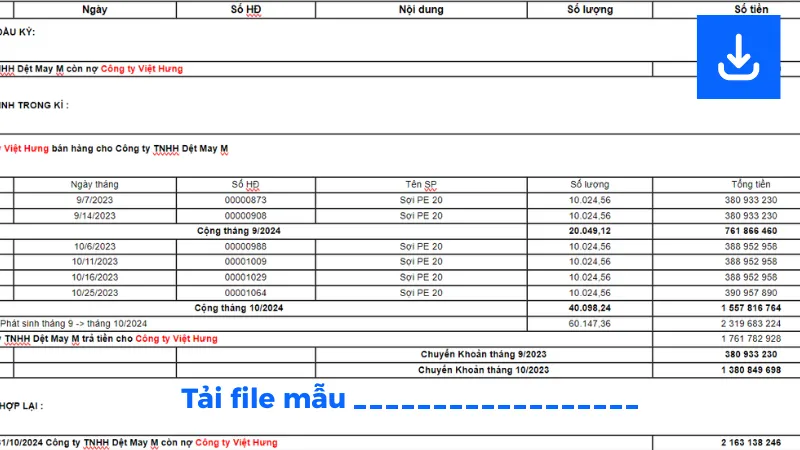Viewport: 800px width, 450px height.
Task: Click the date cell 10/16/2023
Action: (x=94, y=278)
